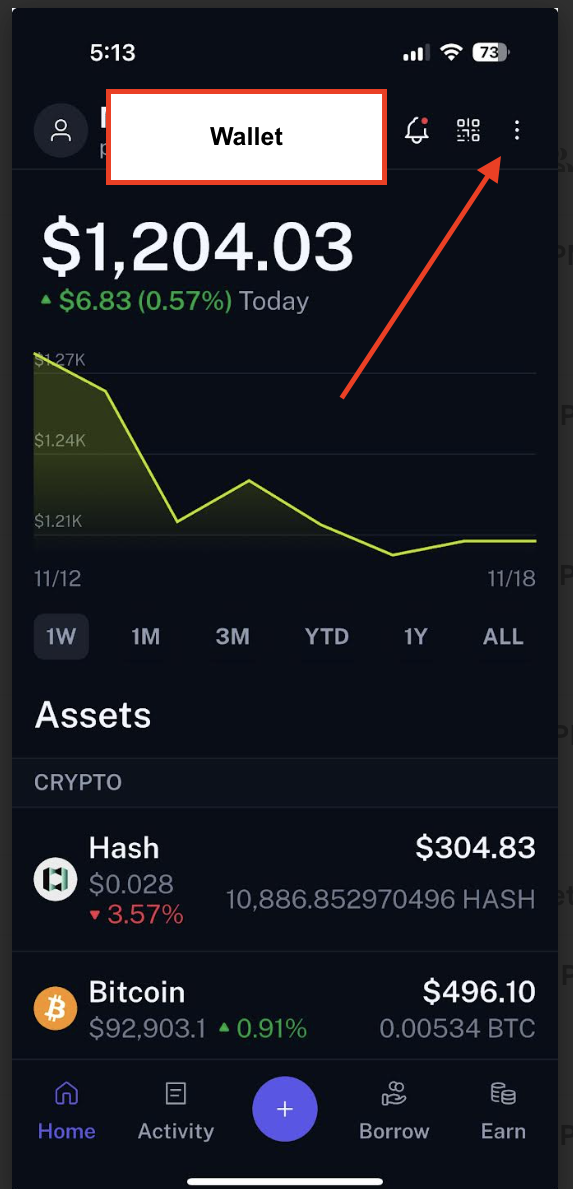Select the 1W time range
The width and height of the screenshot is (573, 1189).
[61, 636]
